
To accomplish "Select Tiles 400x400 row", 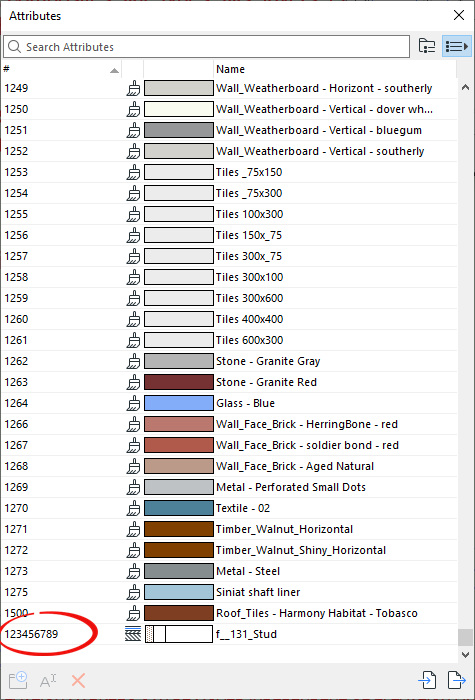I will (229, 319).
